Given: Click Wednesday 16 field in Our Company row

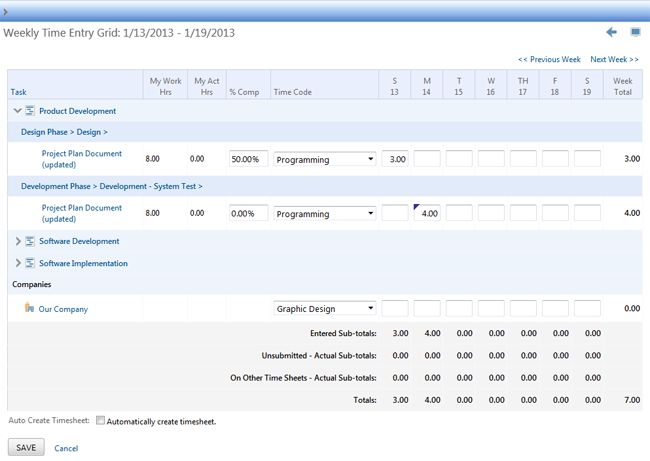Looking at the screenshot, I should point(491,308).
